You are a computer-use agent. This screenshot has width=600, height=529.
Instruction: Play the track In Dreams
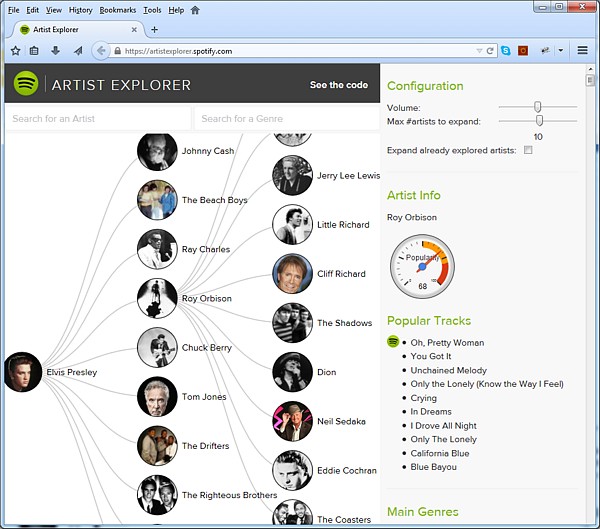(431, 411)
